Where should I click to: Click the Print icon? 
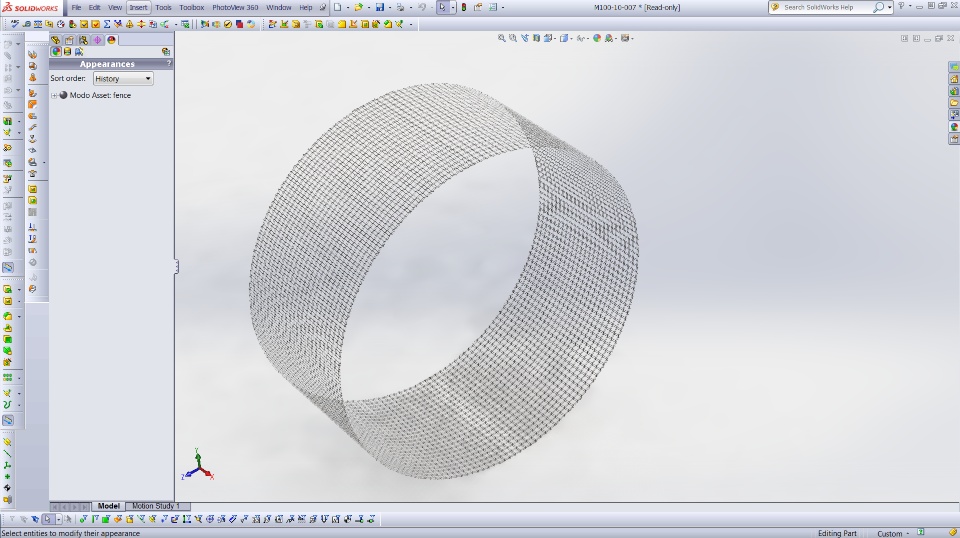(400, 7)
